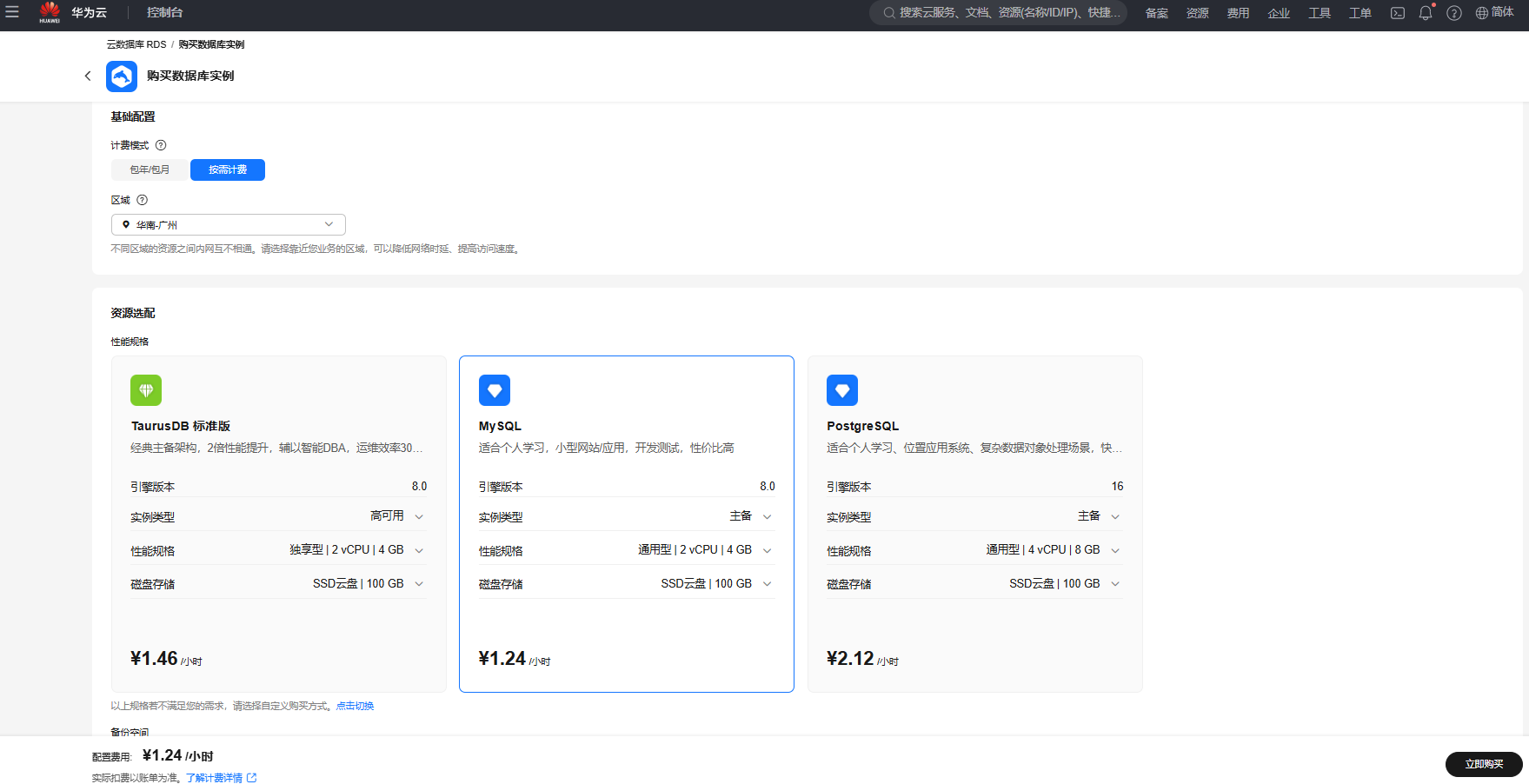Image resolution: width=1529 pixels, height=784 pixels.
Task: Open the 工具 menu
Action: [x=1320, y=13]
